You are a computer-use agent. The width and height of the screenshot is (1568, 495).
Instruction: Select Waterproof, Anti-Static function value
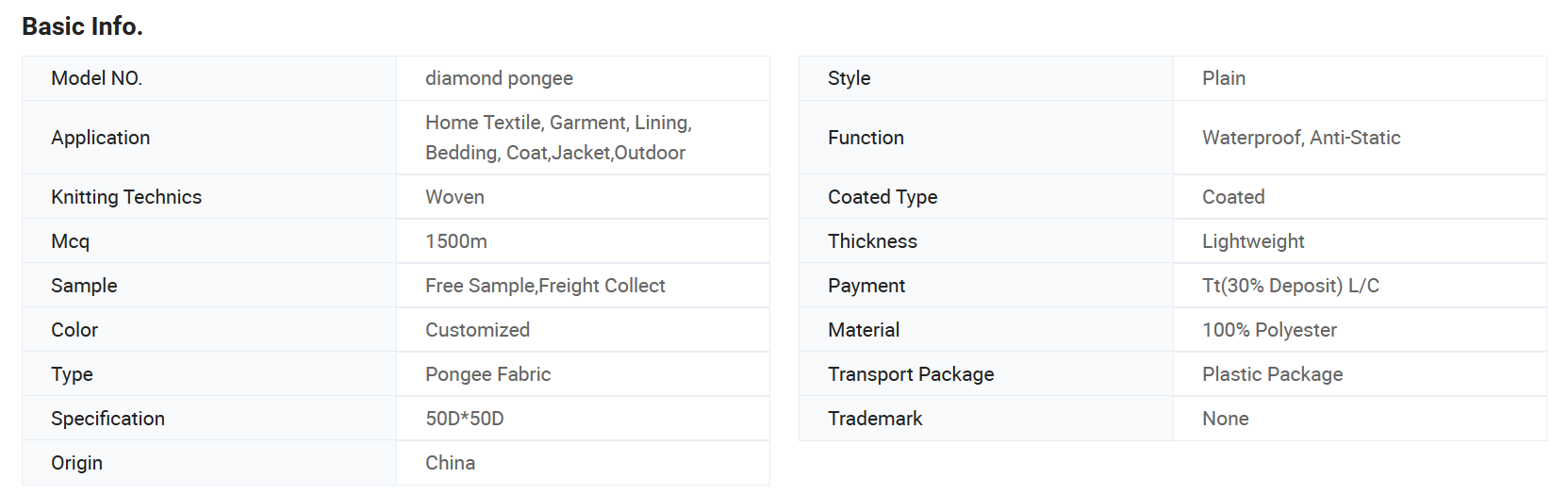(1301, 138)
